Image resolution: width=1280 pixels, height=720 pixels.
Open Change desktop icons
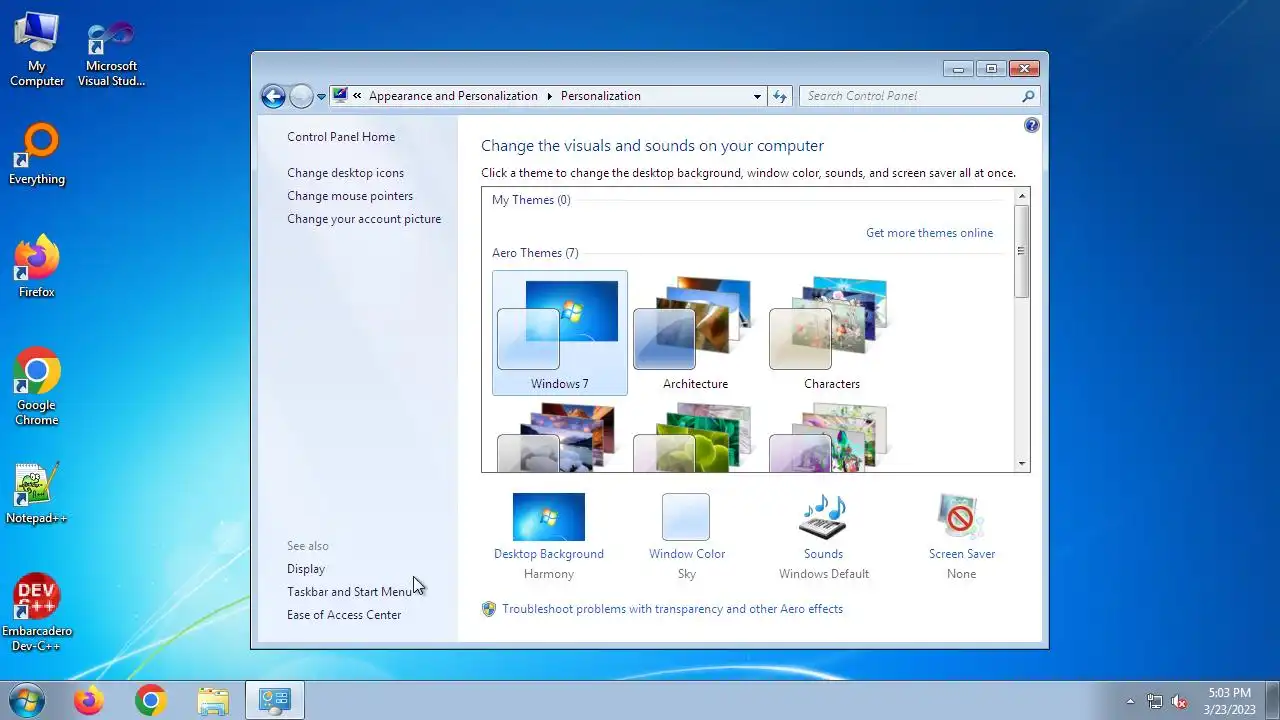pos(346,173)
